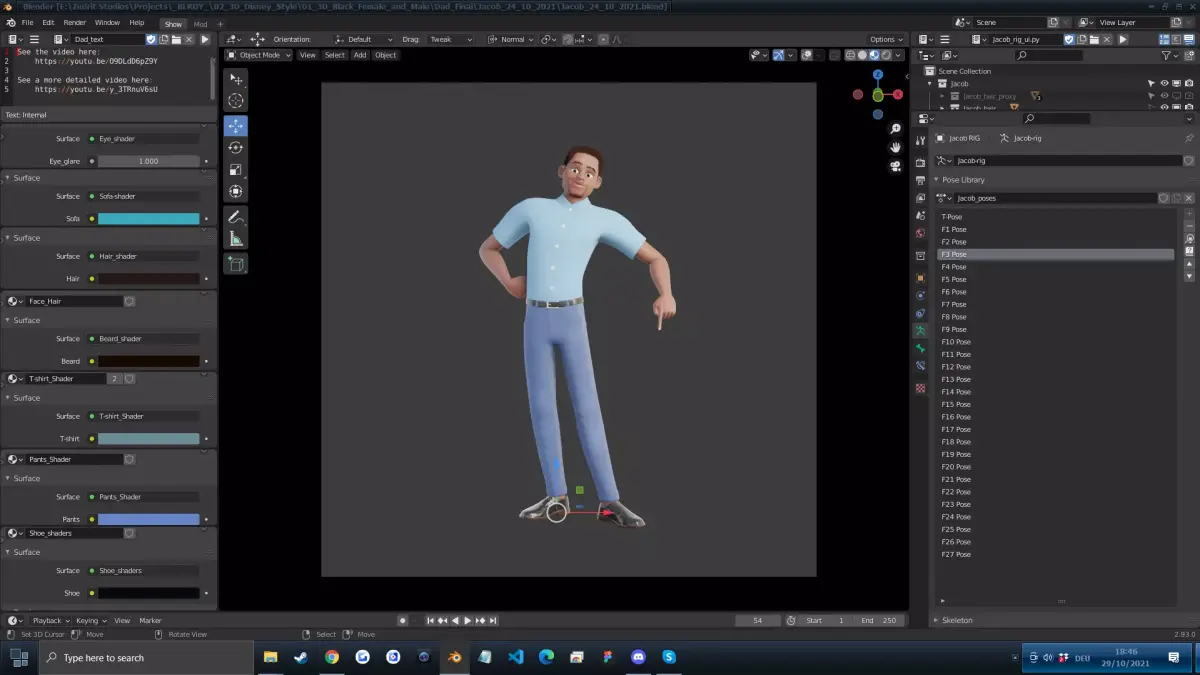Switch to solid viewport shading

862,55
